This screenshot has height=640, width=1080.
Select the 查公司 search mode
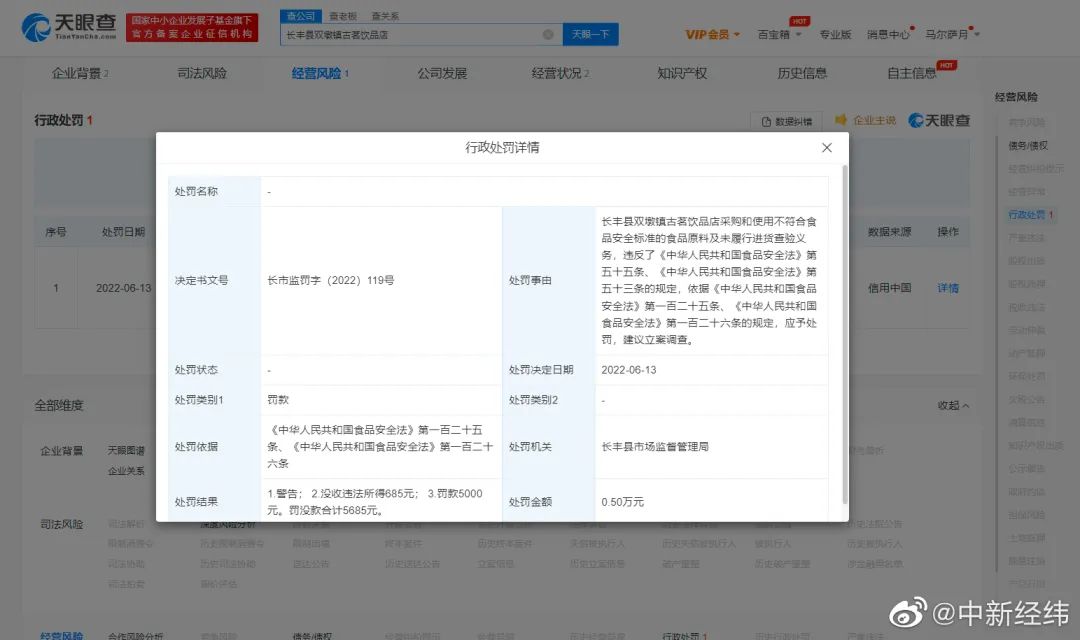coord(300,16)
